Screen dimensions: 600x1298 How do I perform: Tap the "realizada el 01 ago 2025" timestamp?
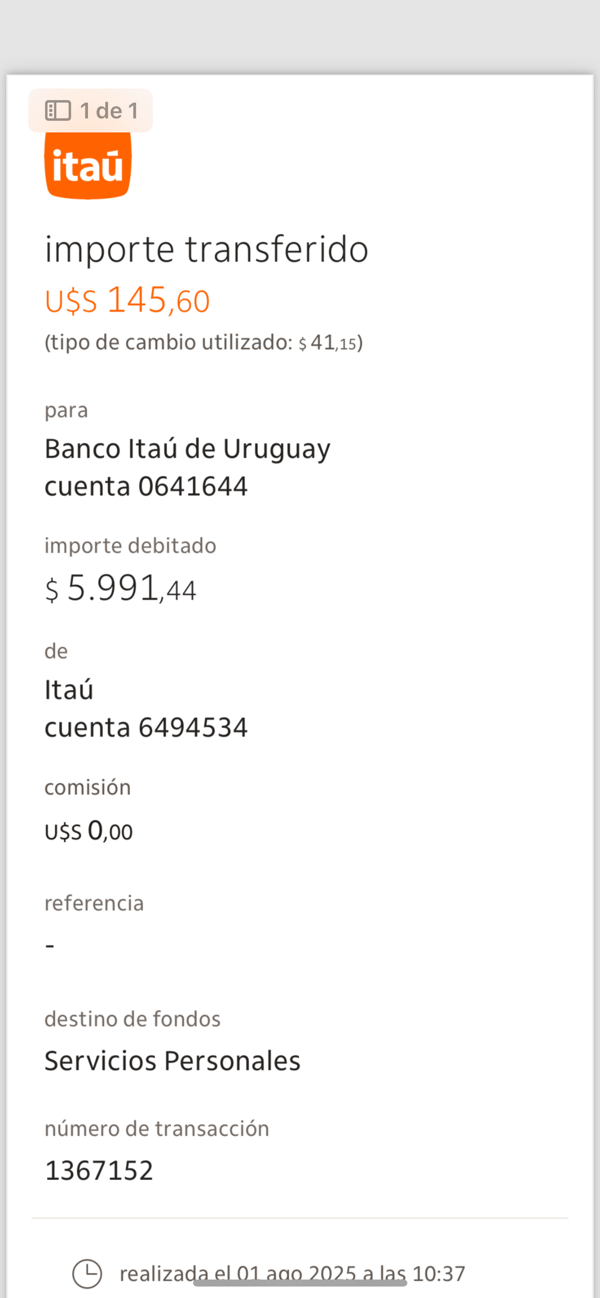[x=292, y=1273]
